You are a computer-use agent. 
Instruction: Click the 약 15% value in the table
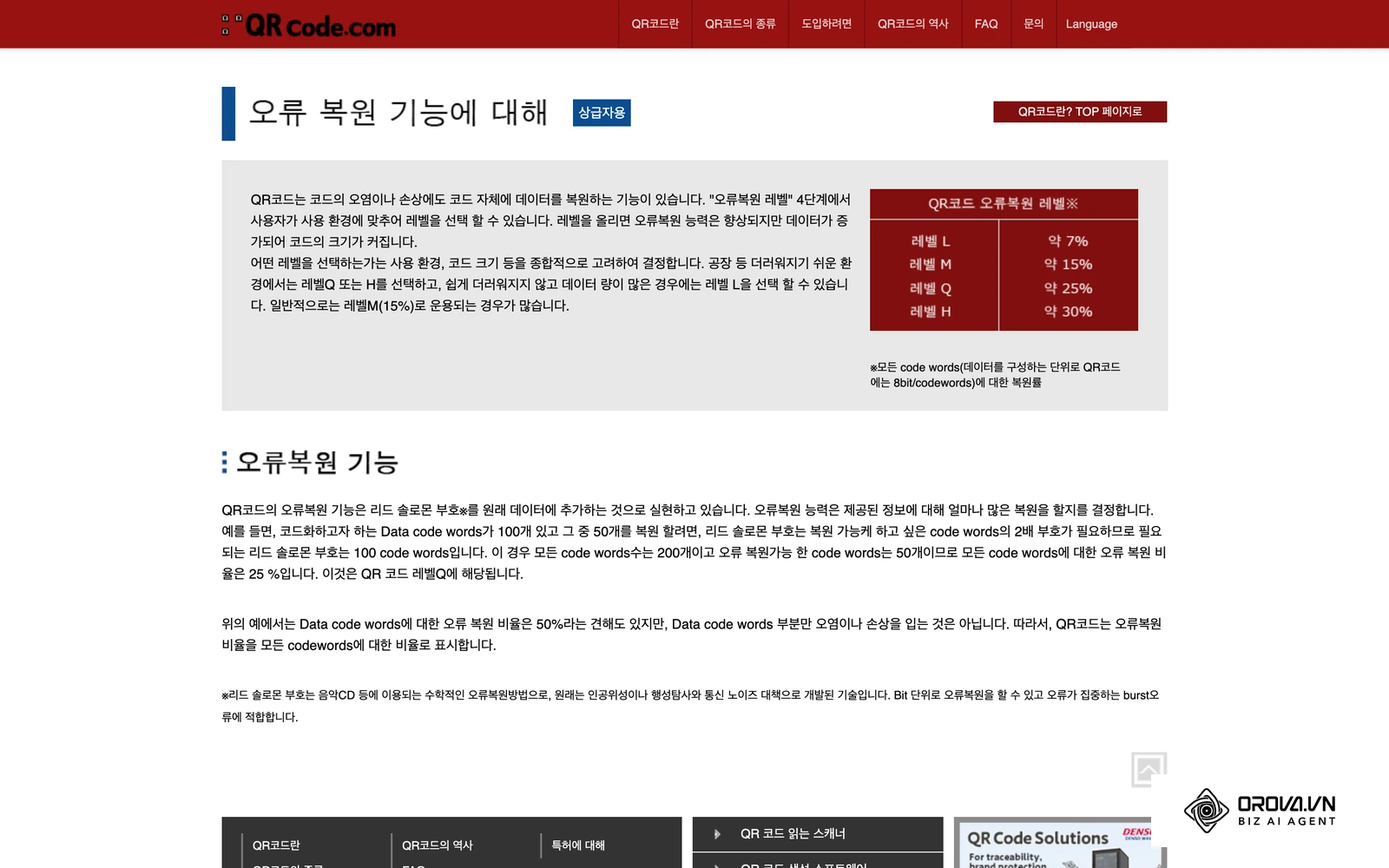(x=1068, y=265)
